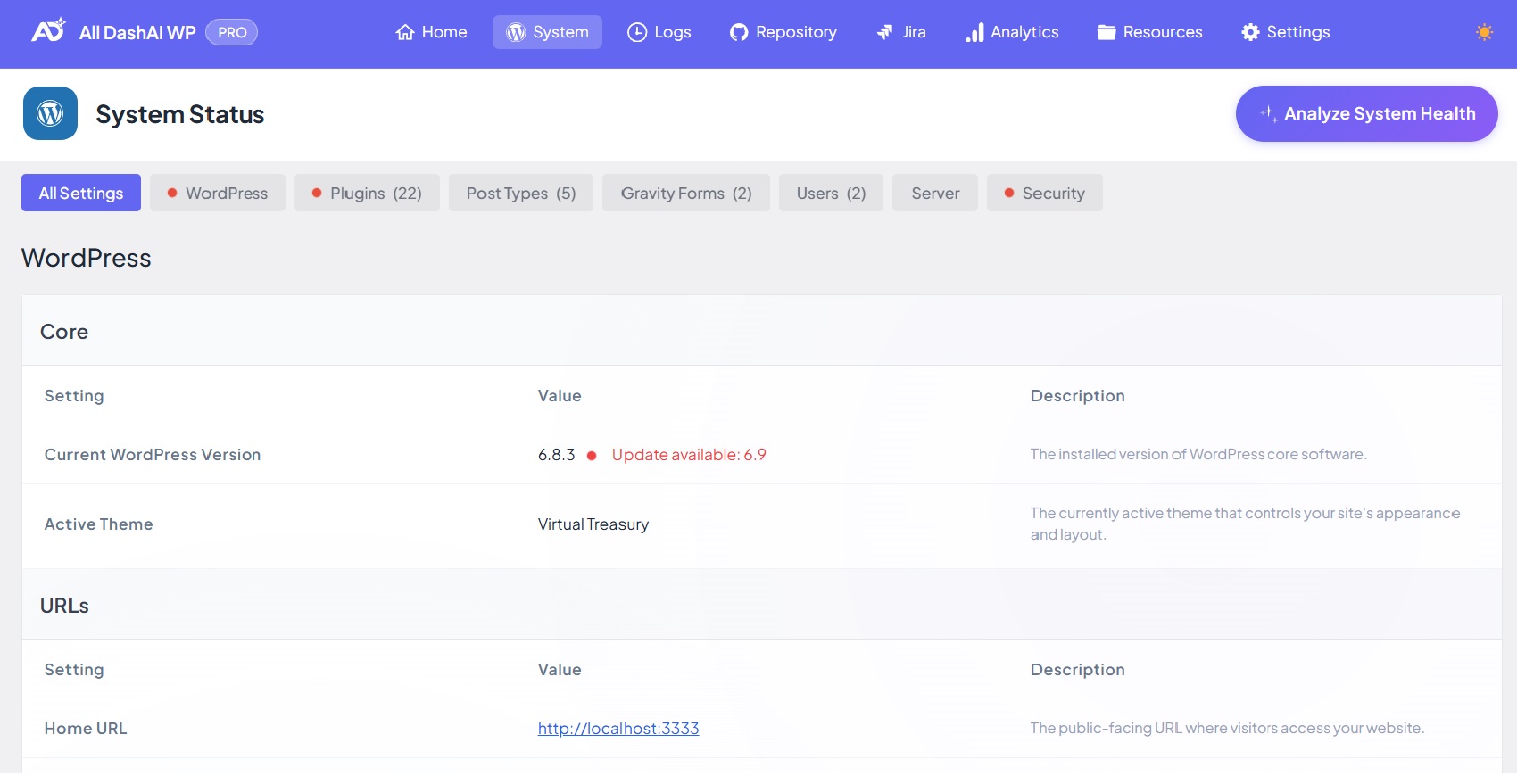Click the Home house icon in navigation
1517x784 pixels.
(405, 32)
